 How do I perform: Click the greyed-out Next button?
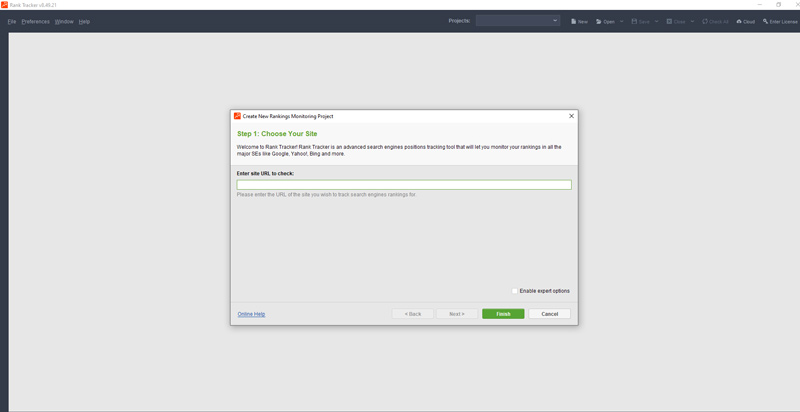[457, 314]
